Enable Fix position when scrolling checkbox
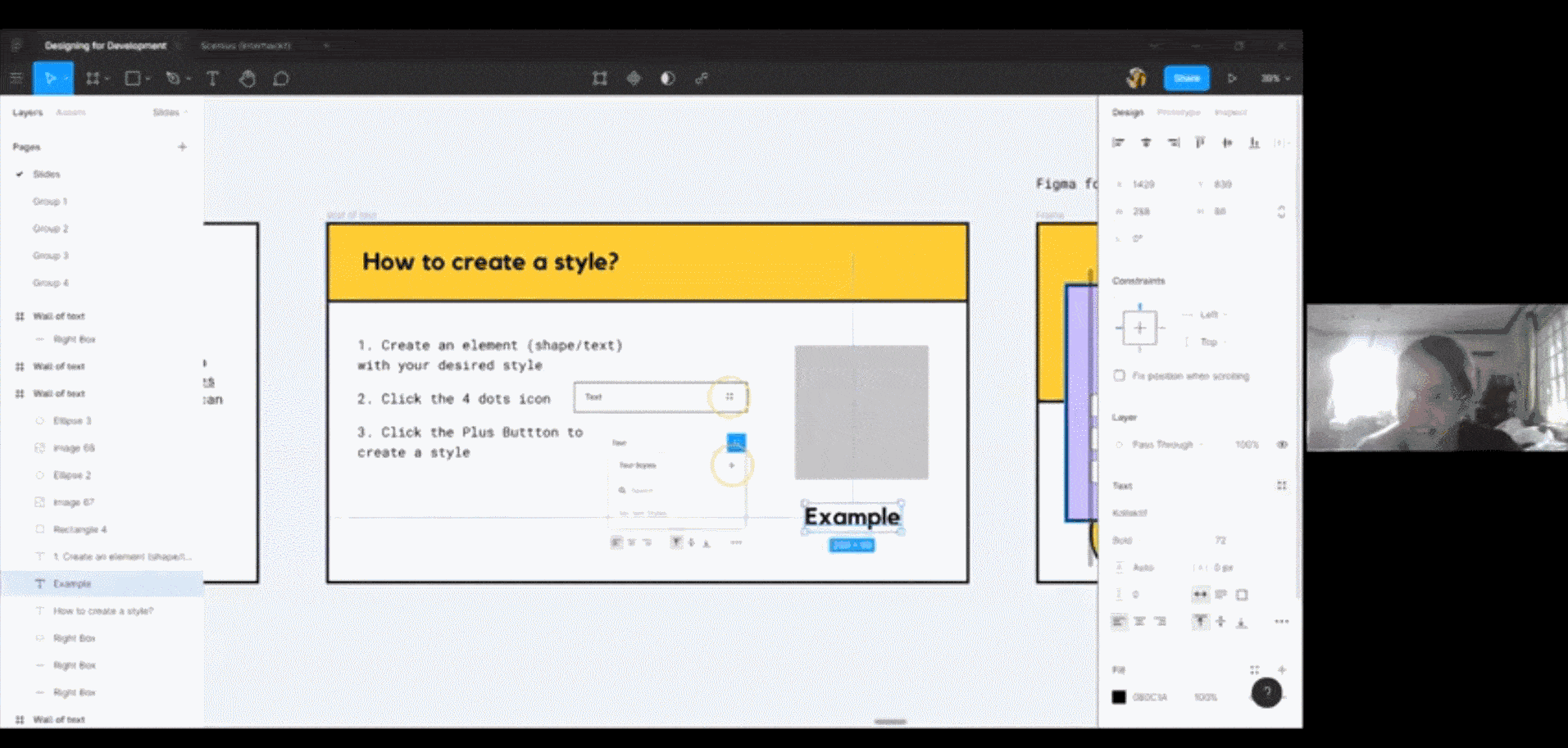Image resolution: width=1568 pixels, height=748 pixels. 1119,375
